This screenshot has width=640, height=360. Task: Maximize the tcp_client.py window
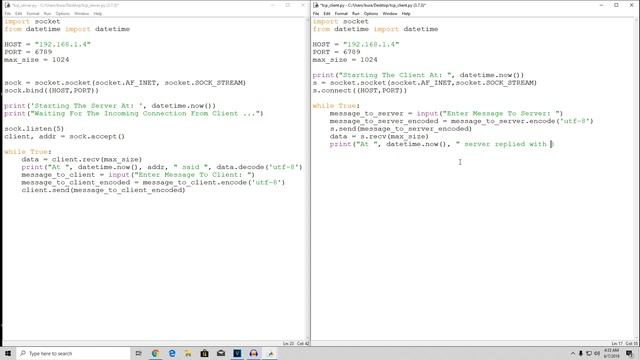[x=616, y=5]
